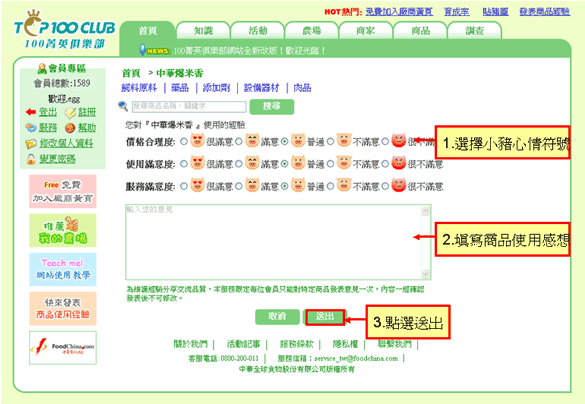Click the 送出 submit button
This screenshot has width=585, height=404.
click(325, 317)
